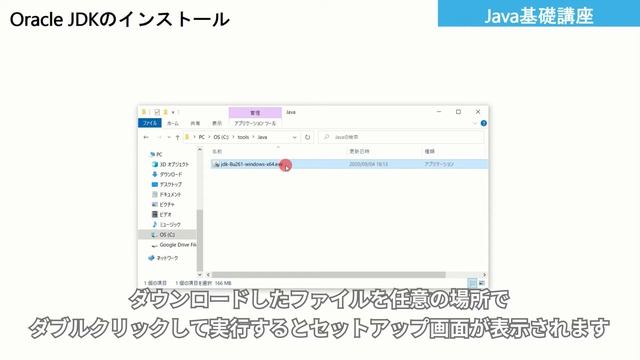Click the folder icon at the title bar's left
This screenshot has width=640, height=360.
[x=144, y=112]
